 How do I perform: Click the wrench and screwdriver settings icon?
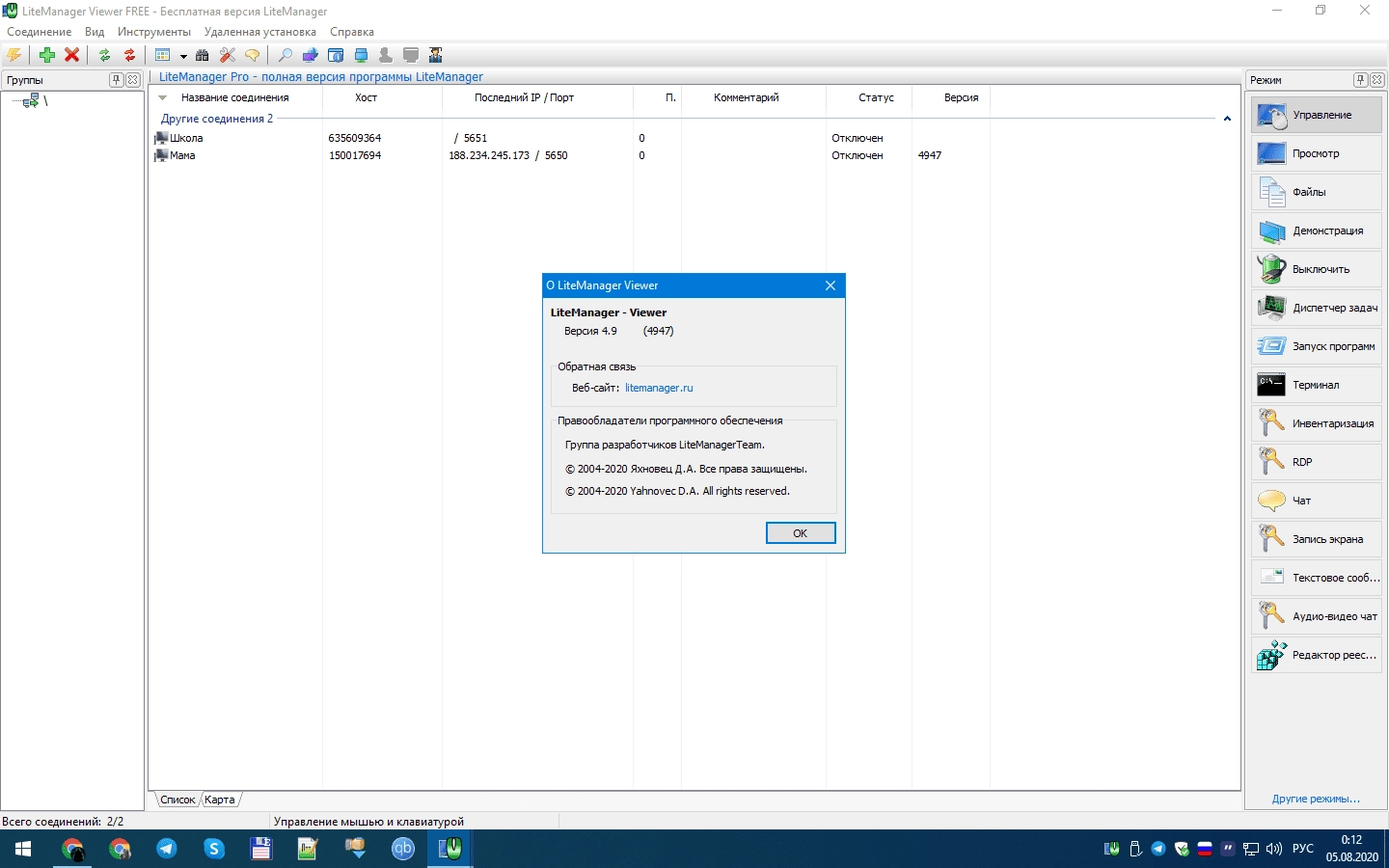pos(228,55)
